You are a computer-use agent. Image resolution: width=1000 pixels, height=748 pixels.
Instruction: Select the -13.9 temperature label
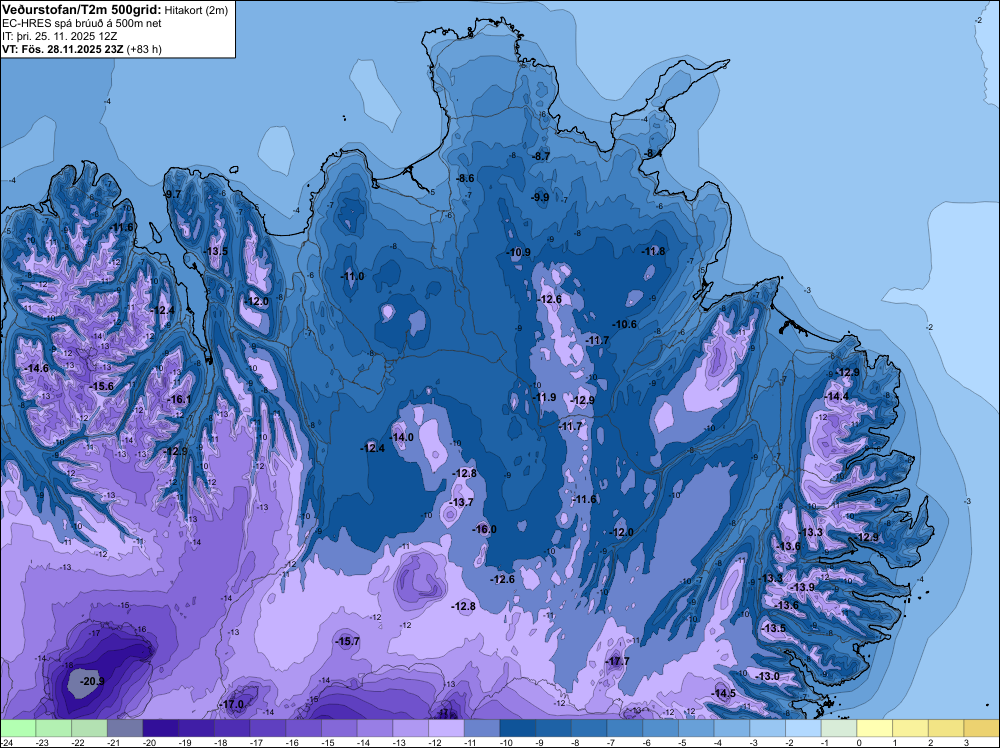tap(802, 587)
